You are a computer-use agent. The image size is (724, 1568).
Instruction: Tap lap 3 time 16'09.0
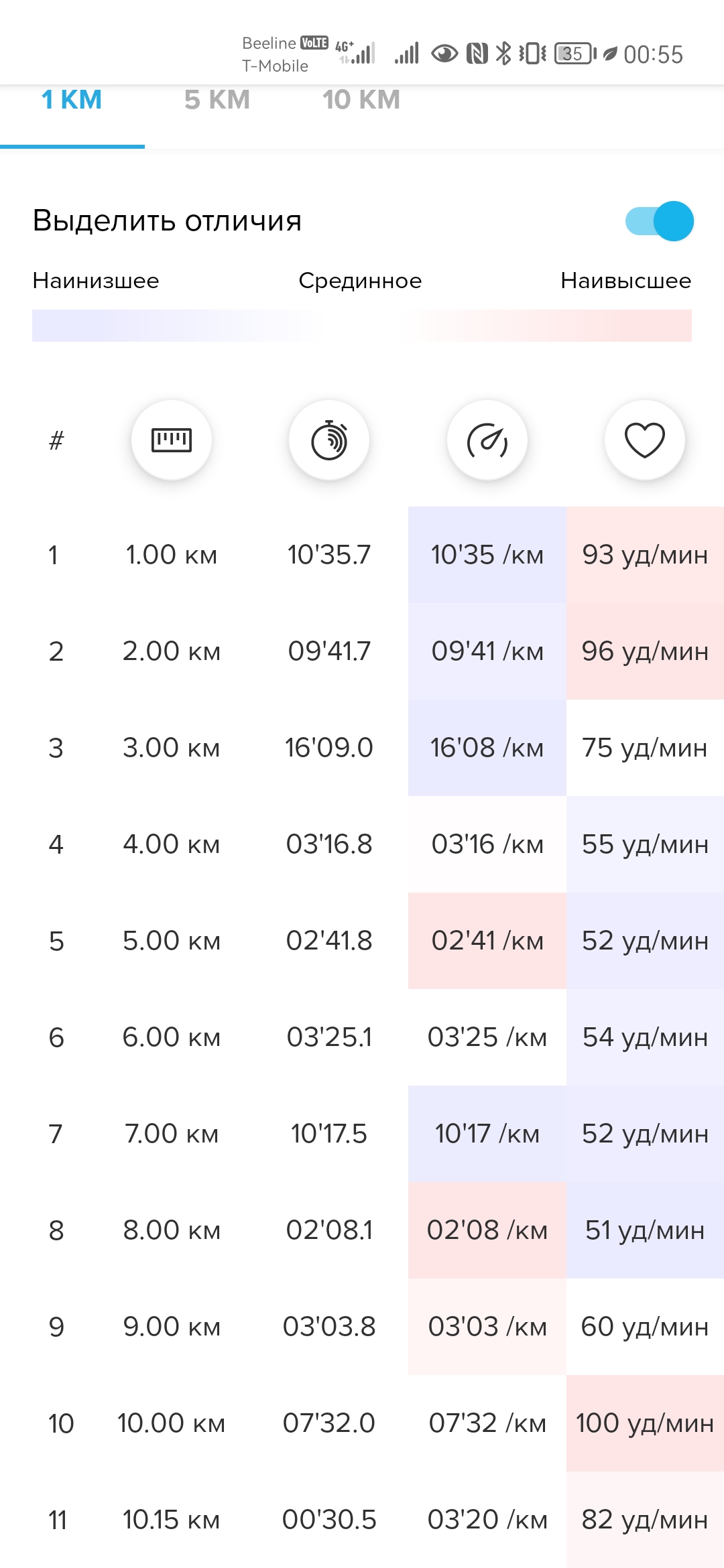pyautogui.click(x=329, y=748)
